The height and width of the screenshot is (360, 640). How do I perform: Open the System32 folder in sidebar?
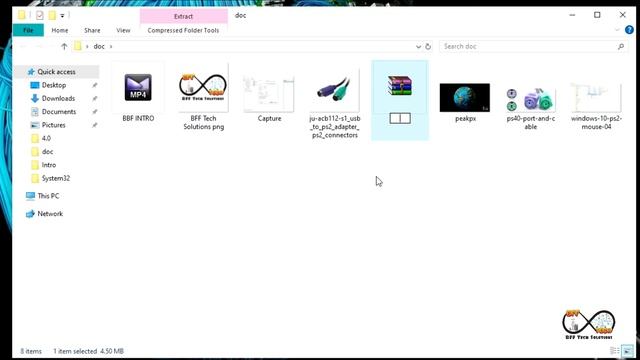click(56, 178)
